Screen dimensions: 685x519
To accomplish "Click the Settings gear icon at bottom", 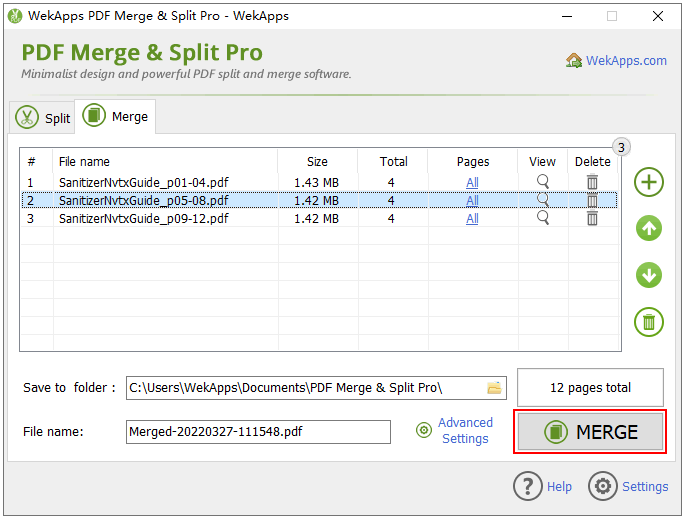I will pos(603,486).
